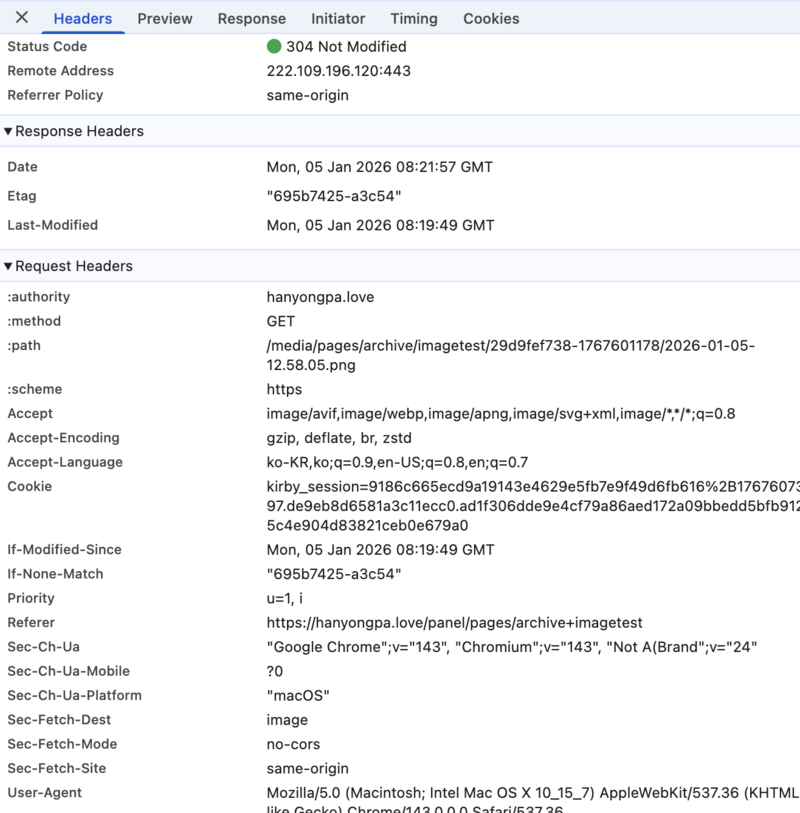Open the Response tab

pyautogui.click(x=251, y=18)
